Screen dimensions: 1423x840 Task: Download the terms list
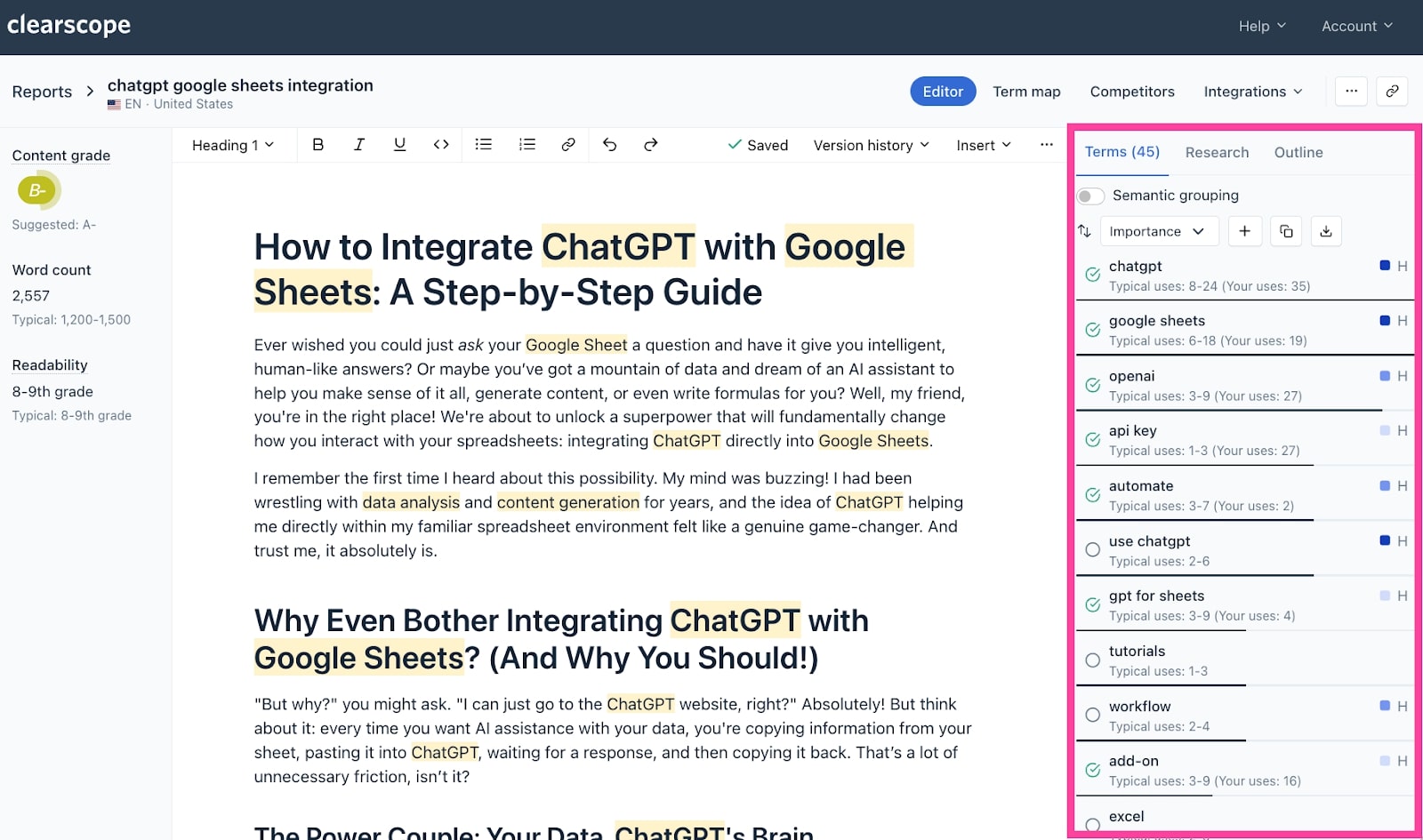(1326, 231)
